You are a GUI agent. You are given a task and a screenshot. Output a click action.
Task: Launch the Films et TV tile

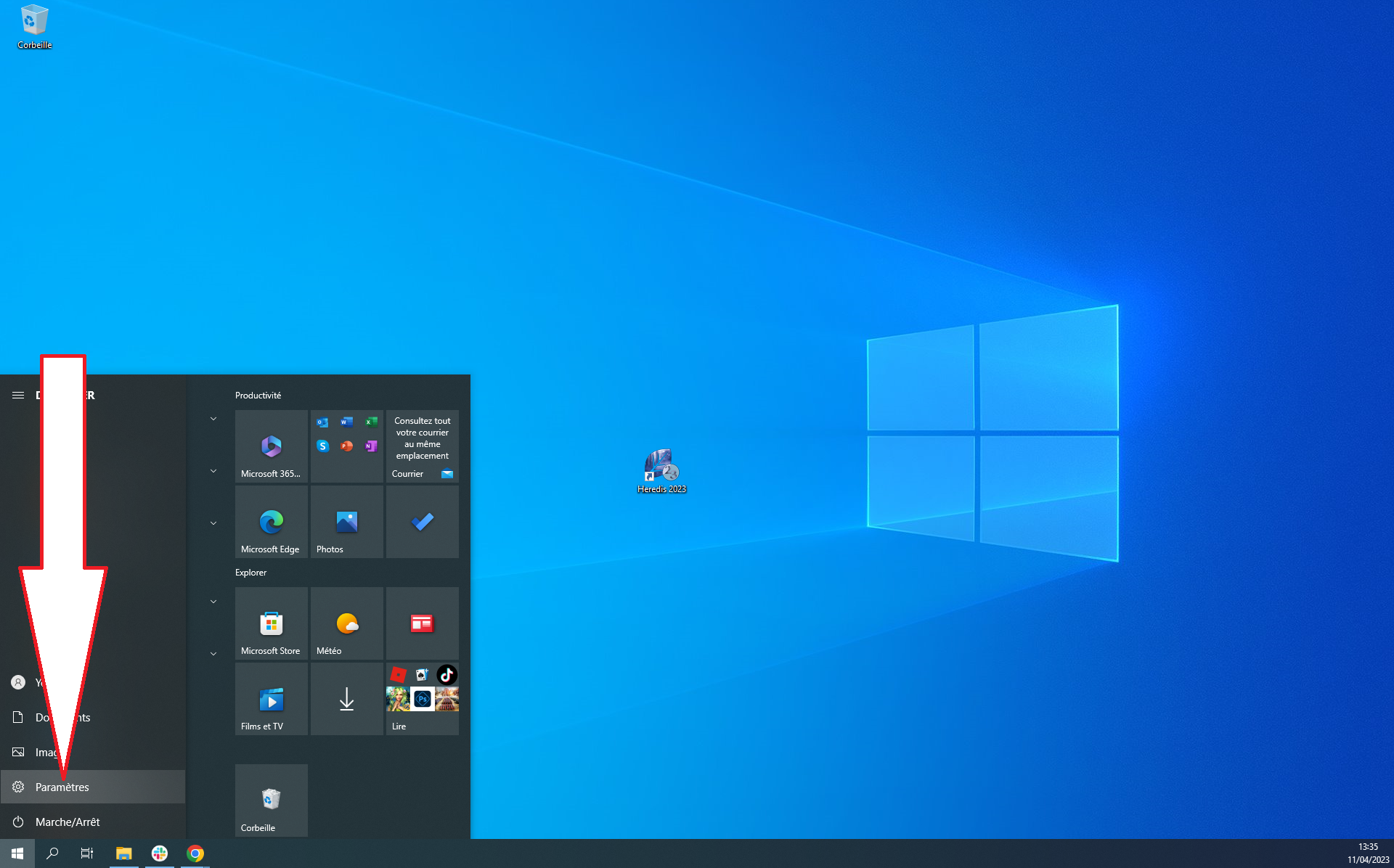click(x=271, y=698)
